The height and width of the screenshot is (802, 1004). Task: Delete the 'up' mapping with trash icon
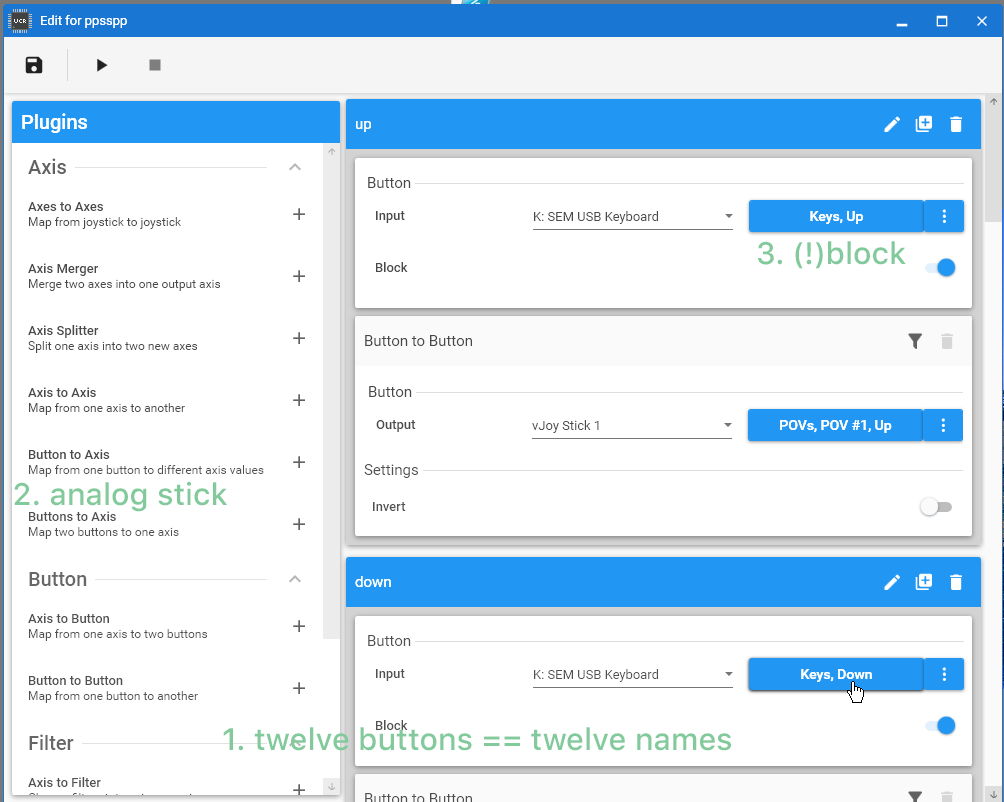pyautogui.click(x=956, y=124)
